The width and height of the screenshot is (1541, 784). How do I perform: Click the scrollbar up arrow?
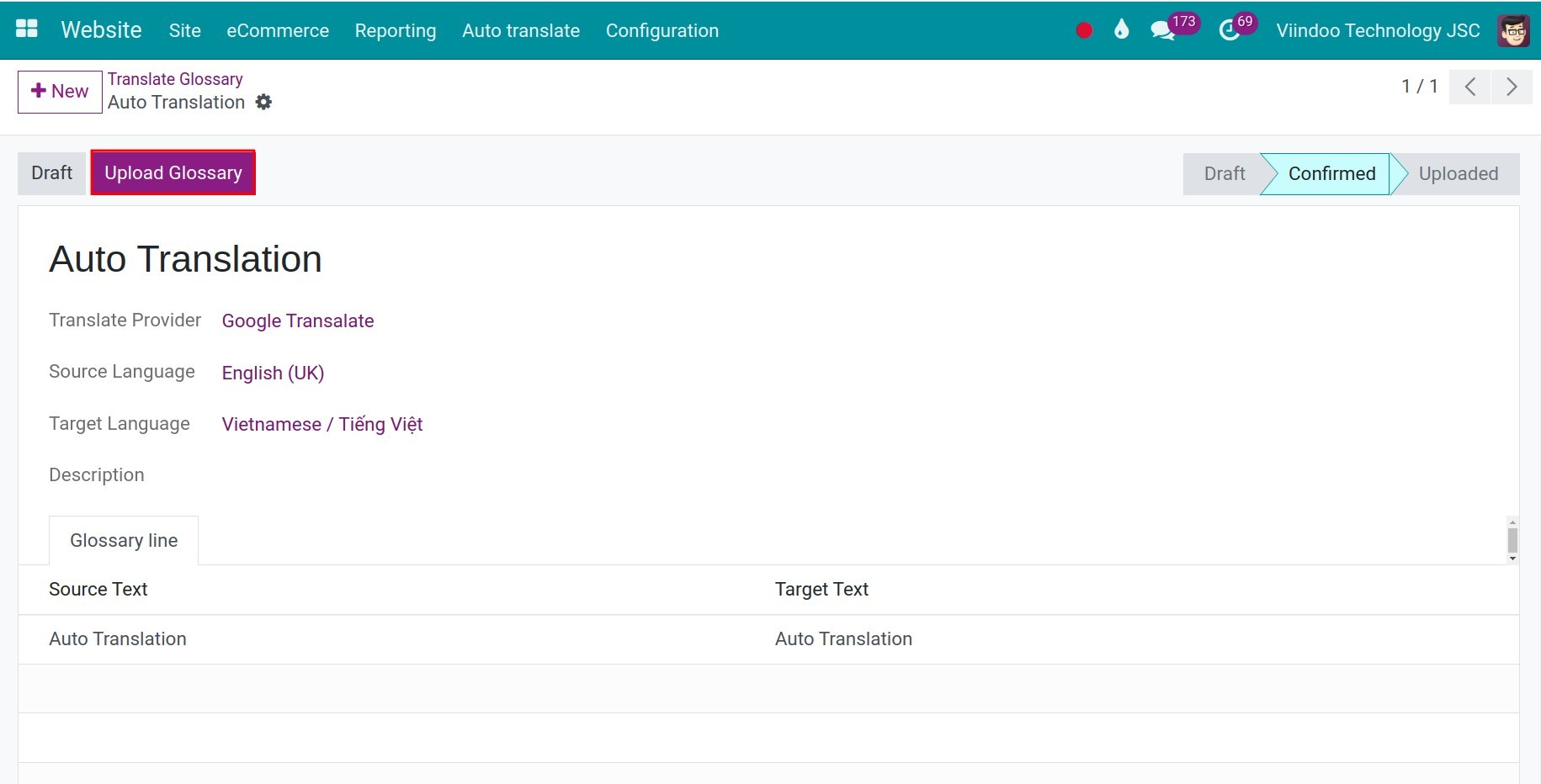pos(1512,522)
